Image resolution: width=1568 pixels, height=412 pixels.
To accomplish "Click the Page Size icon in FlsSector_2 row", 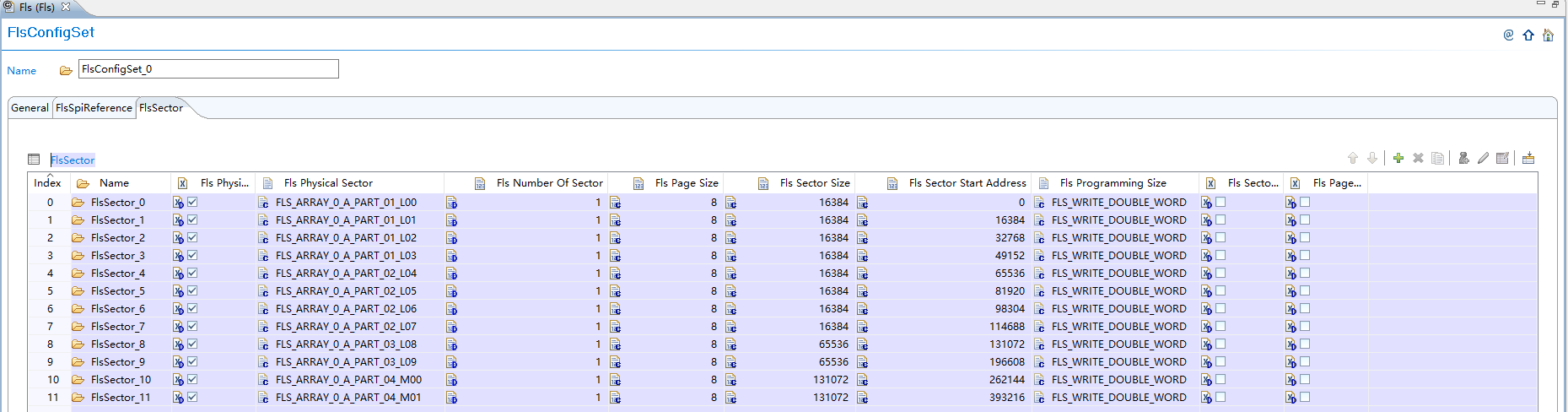I will pos(615,238).
